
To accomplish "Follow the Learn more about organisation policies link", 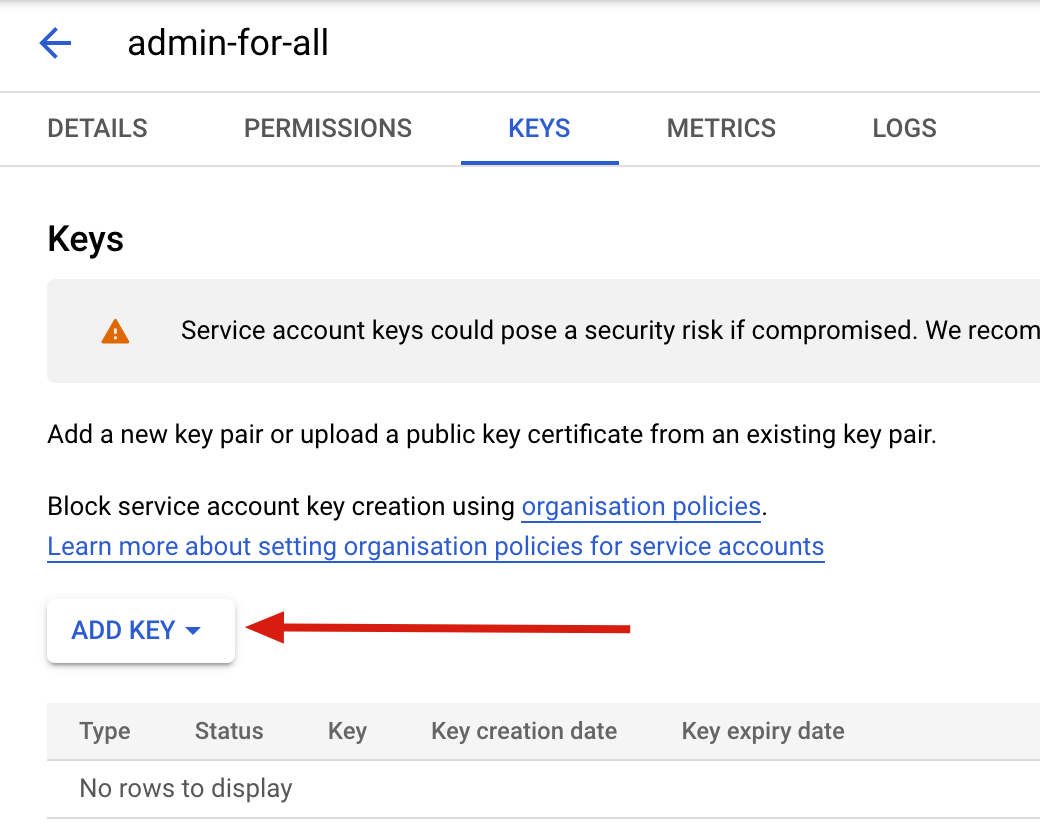I will 435,547.
